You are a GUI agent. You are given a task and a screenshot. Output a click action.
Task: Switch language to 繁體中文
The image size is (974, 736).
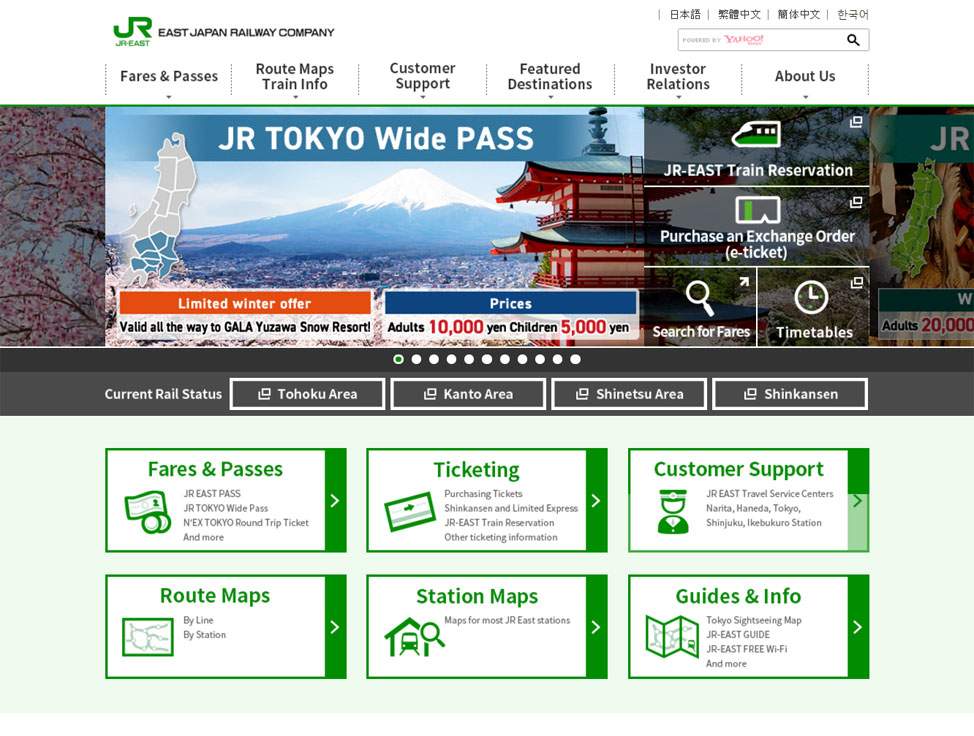(x=739, y=14)
